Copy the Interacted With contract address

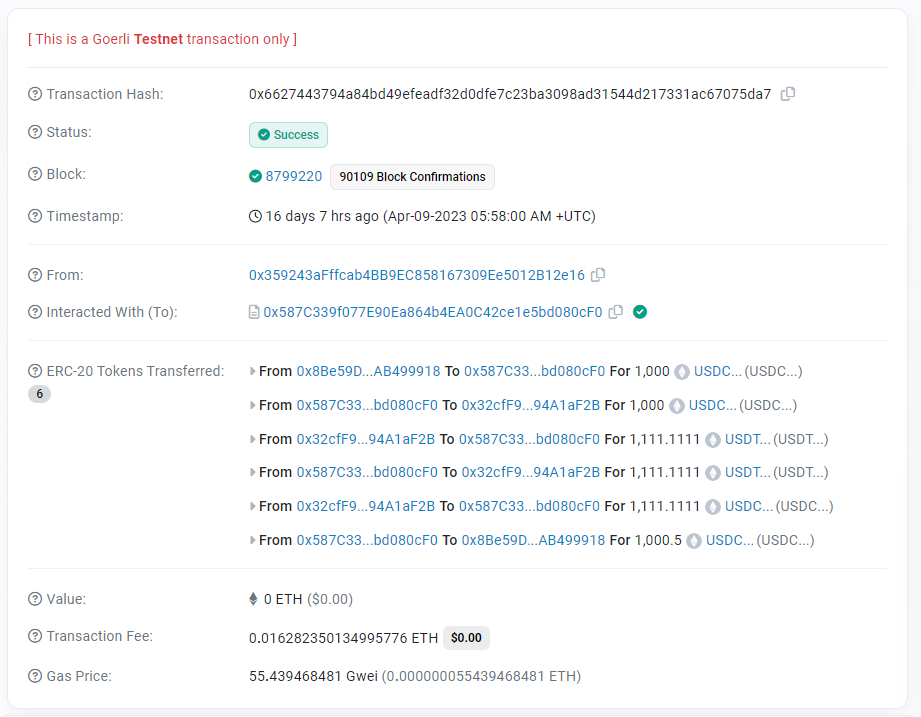coord(616,312)
